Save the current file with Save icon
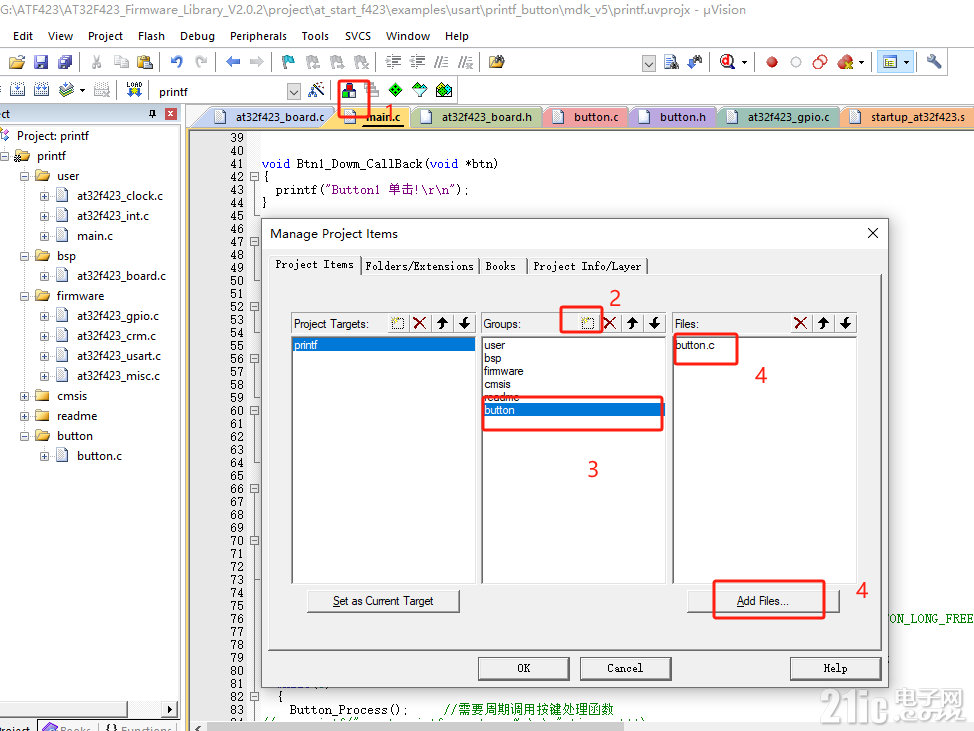974x731 pixels. pos(41,62)
